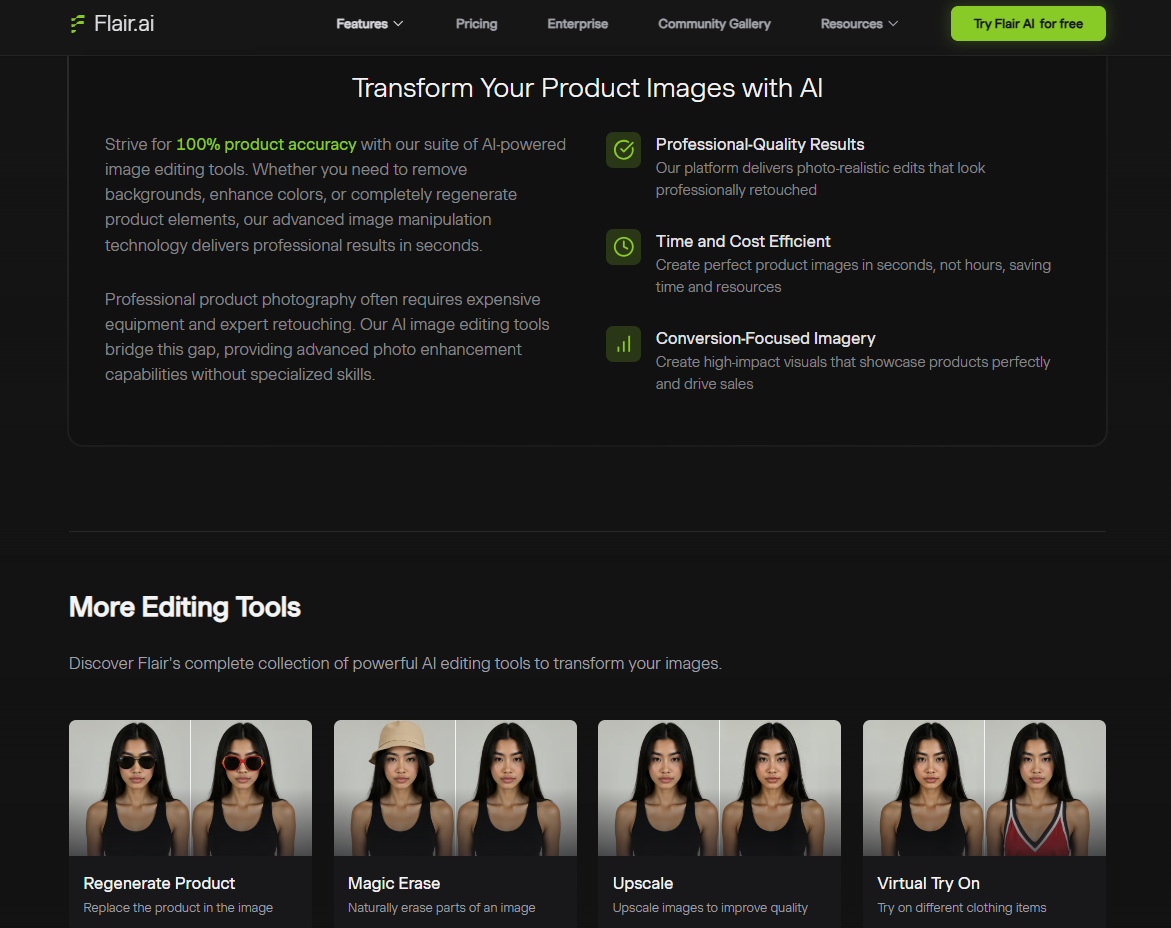Open the Virtual Try On thumbnail
This screenshot has width=1171, height=928.
pyautogui.click(x=984, y=788)
